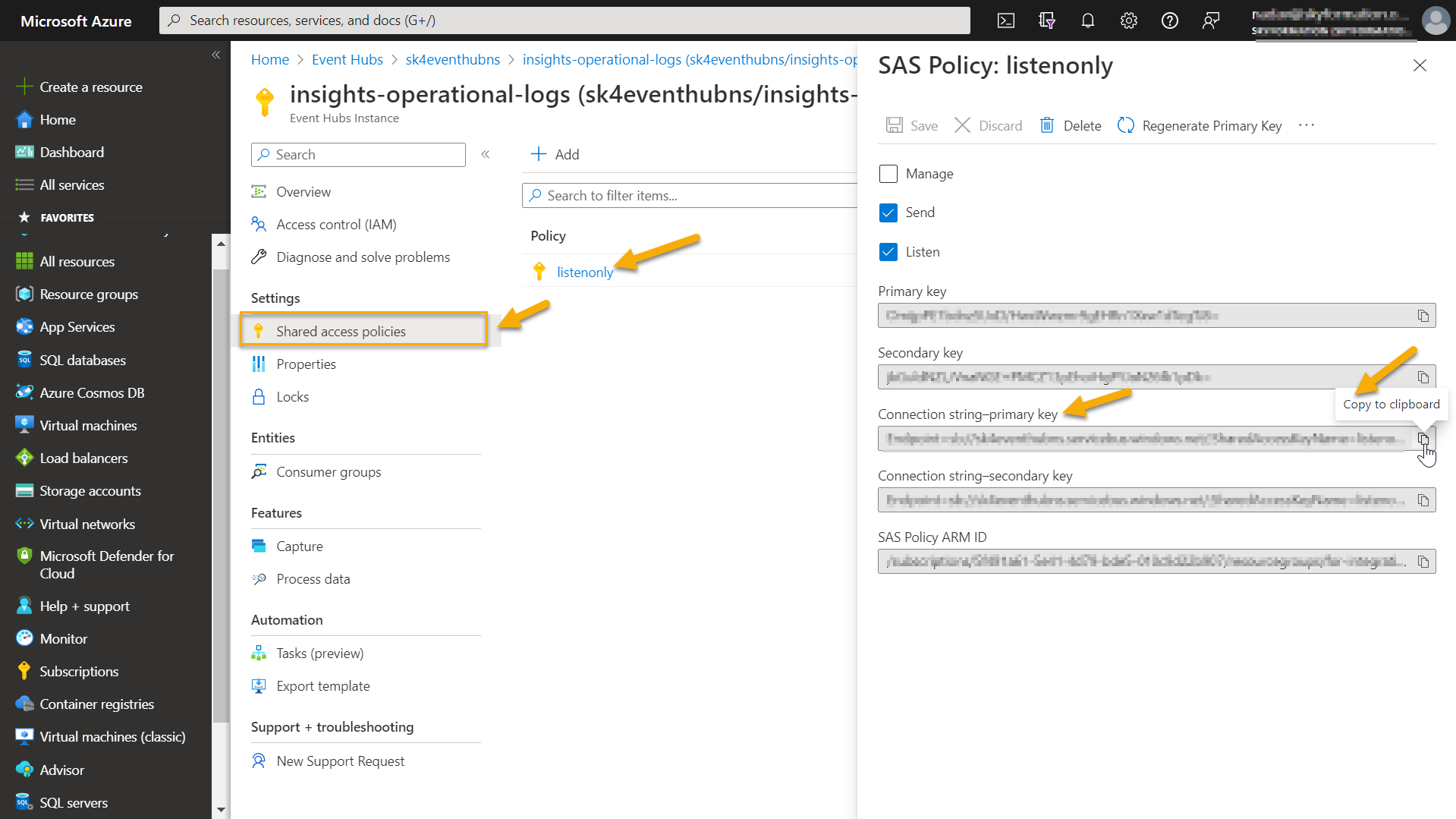Copy Connection string–secondary key to clipboard

point(1423,500)
